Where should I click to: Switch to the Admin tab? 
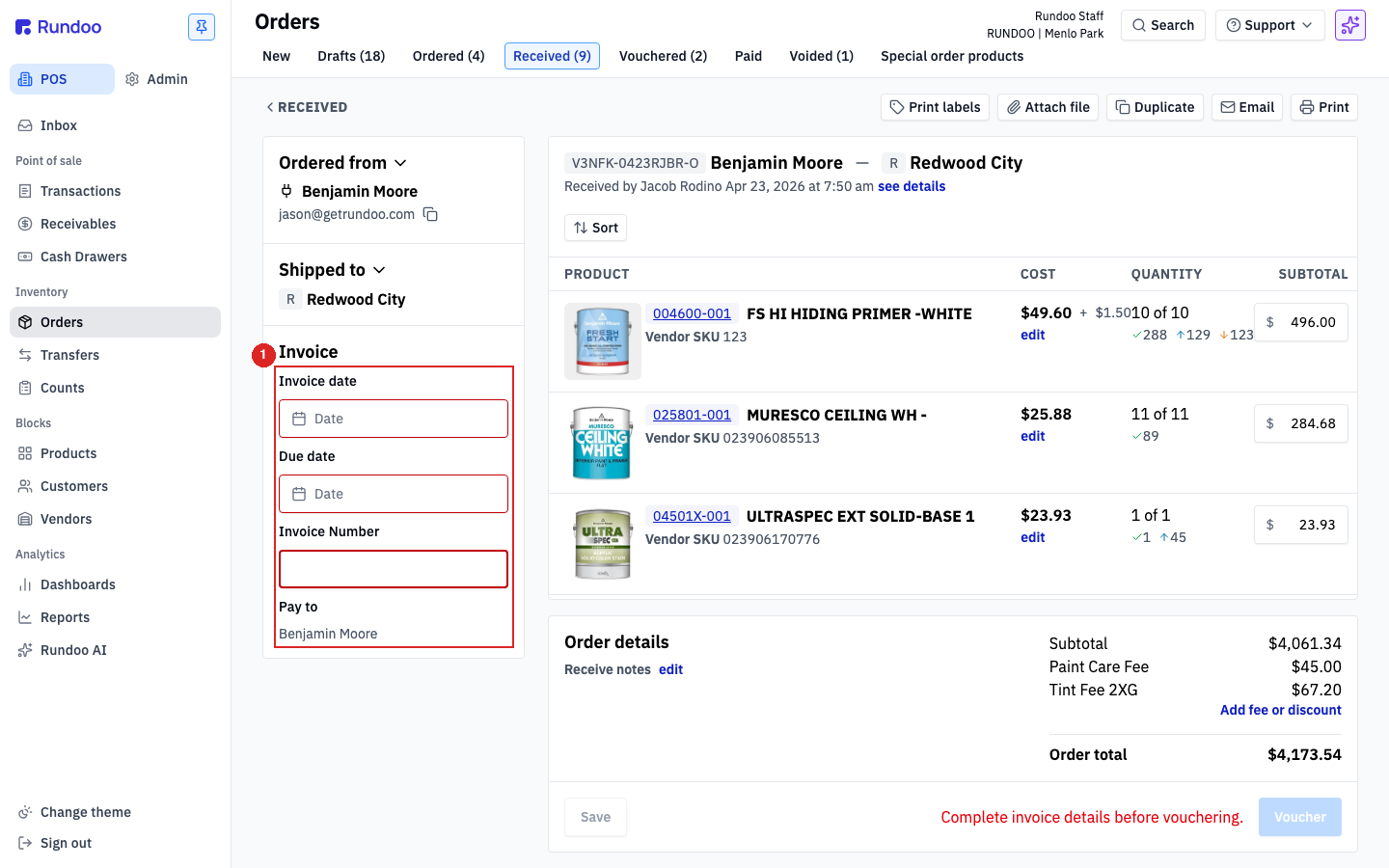point(157,79)
